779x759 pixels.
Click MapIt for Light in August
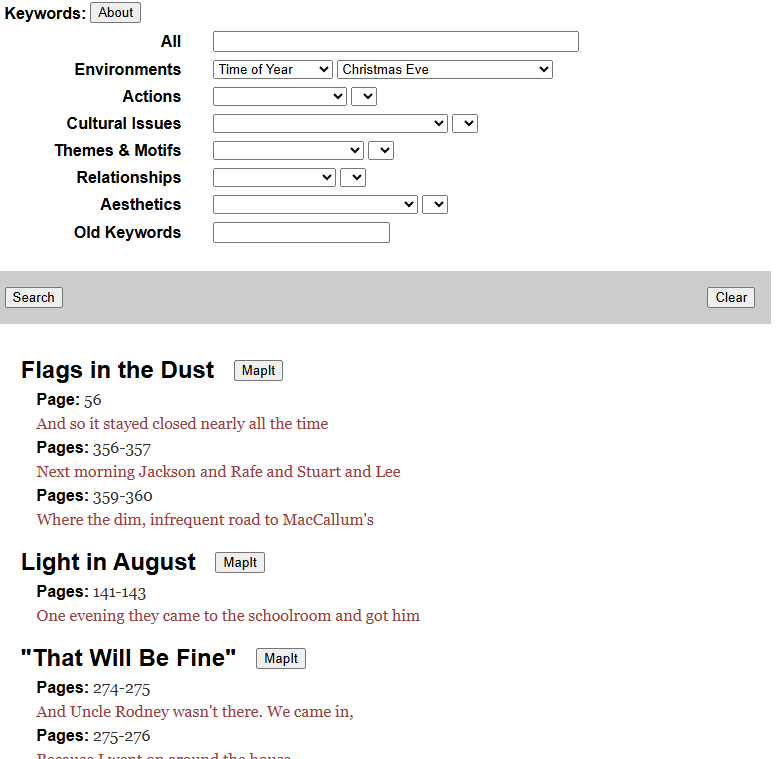click(240, 562)
